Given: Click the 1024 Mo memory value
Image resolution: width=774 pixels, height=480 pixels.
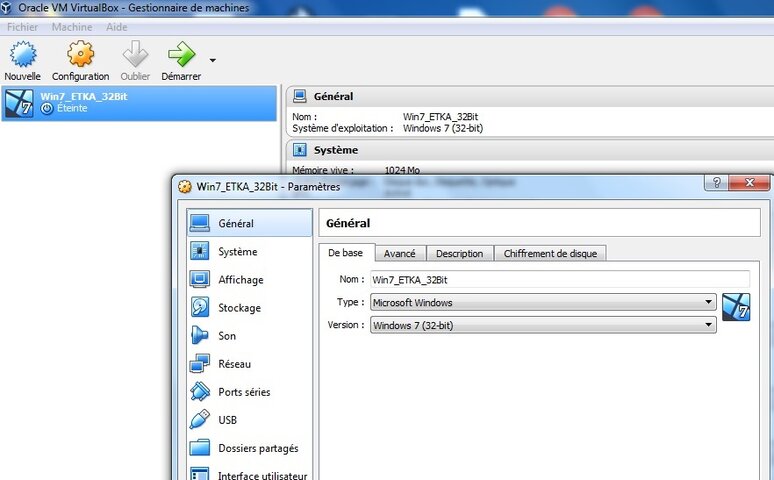Looking at the screenshot, I should [x=402, y=170].
